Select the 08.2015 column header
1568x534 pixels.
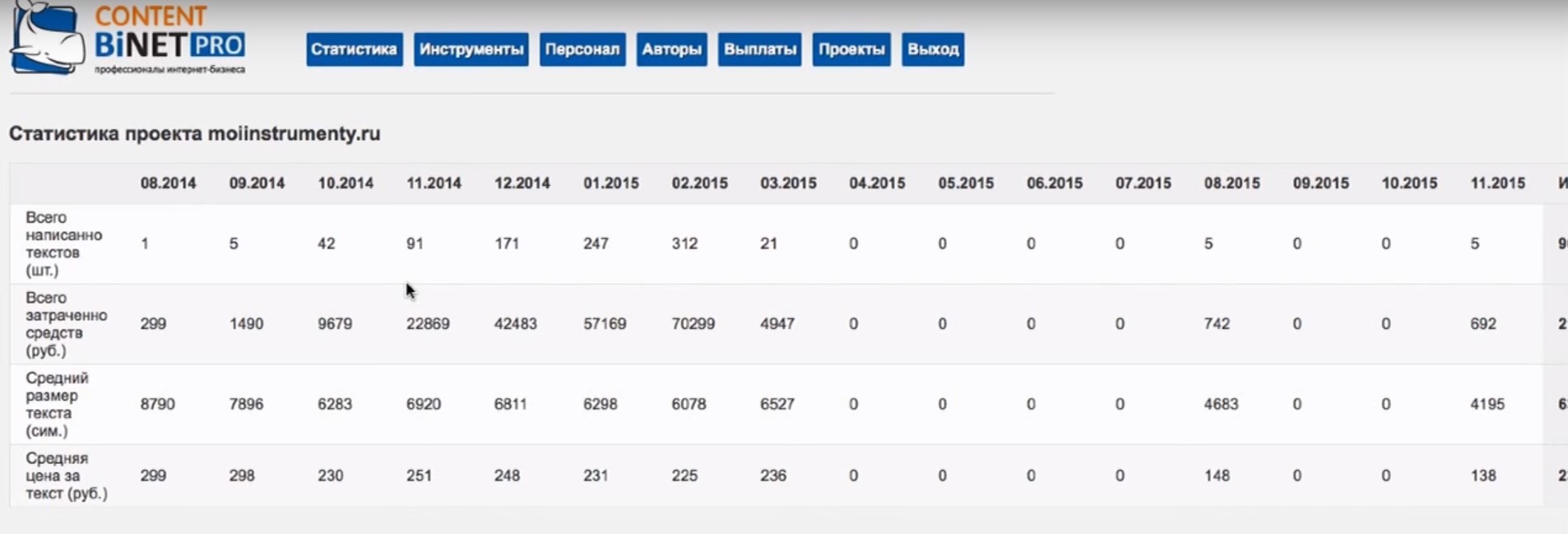pos(1232,183)
